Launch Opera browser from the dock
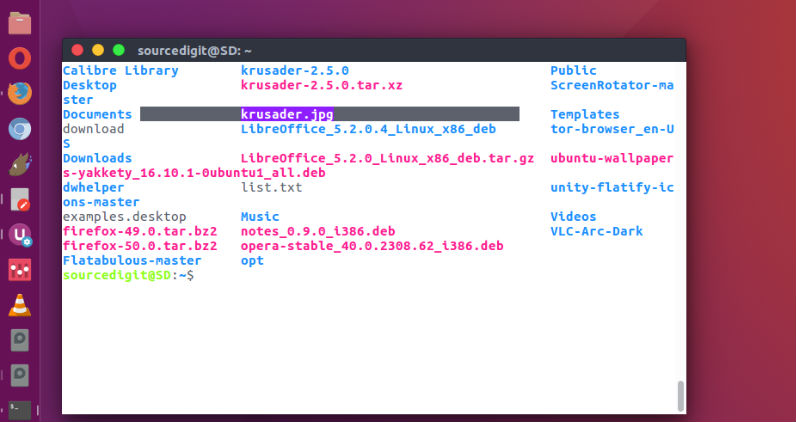This screenshot has width=796, height=422. tap(20, 58)
